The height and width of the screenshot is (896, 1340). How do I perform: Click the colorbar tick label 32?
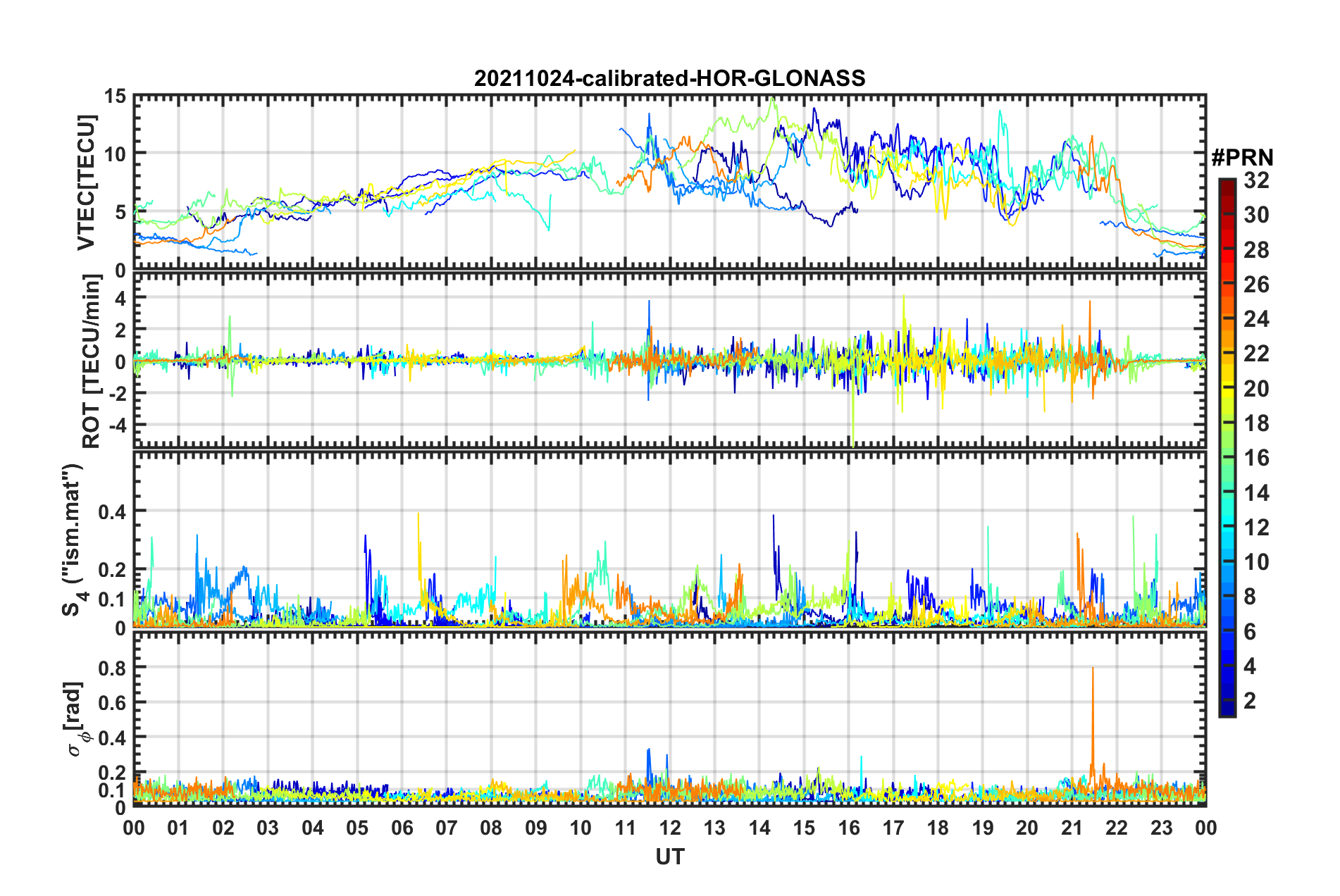coord(1256,181)
